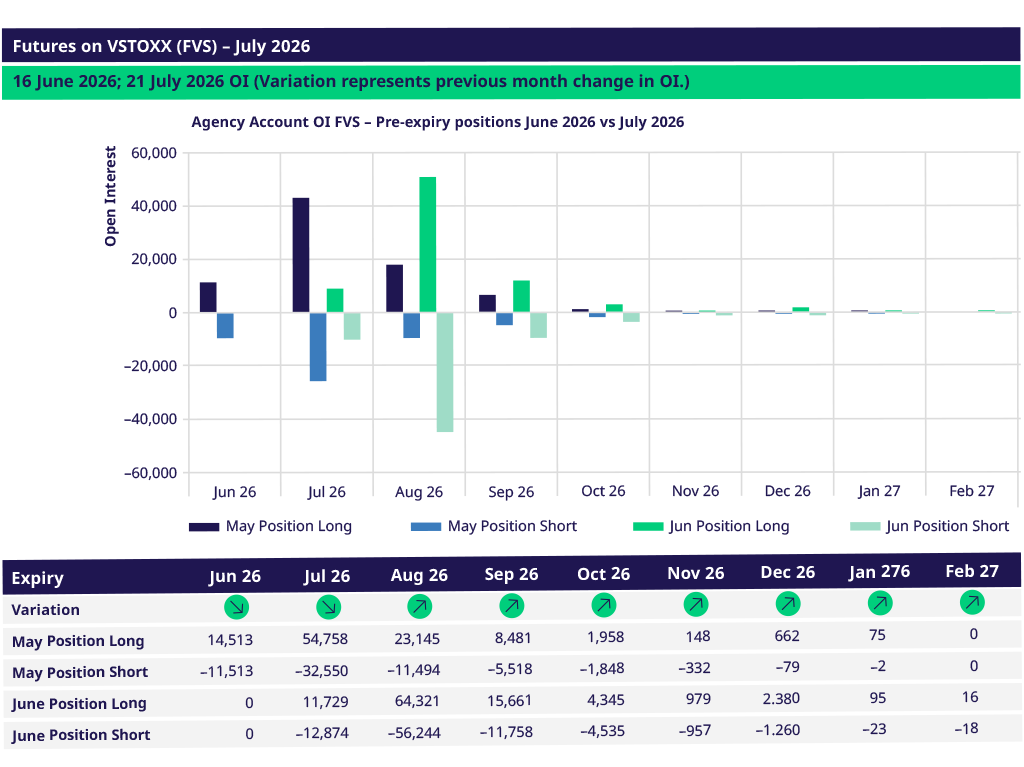Select the light green Aug 26 short bar
This screenshot has height=767, width=1024.
pyautogui.click(x=445, y=372)
